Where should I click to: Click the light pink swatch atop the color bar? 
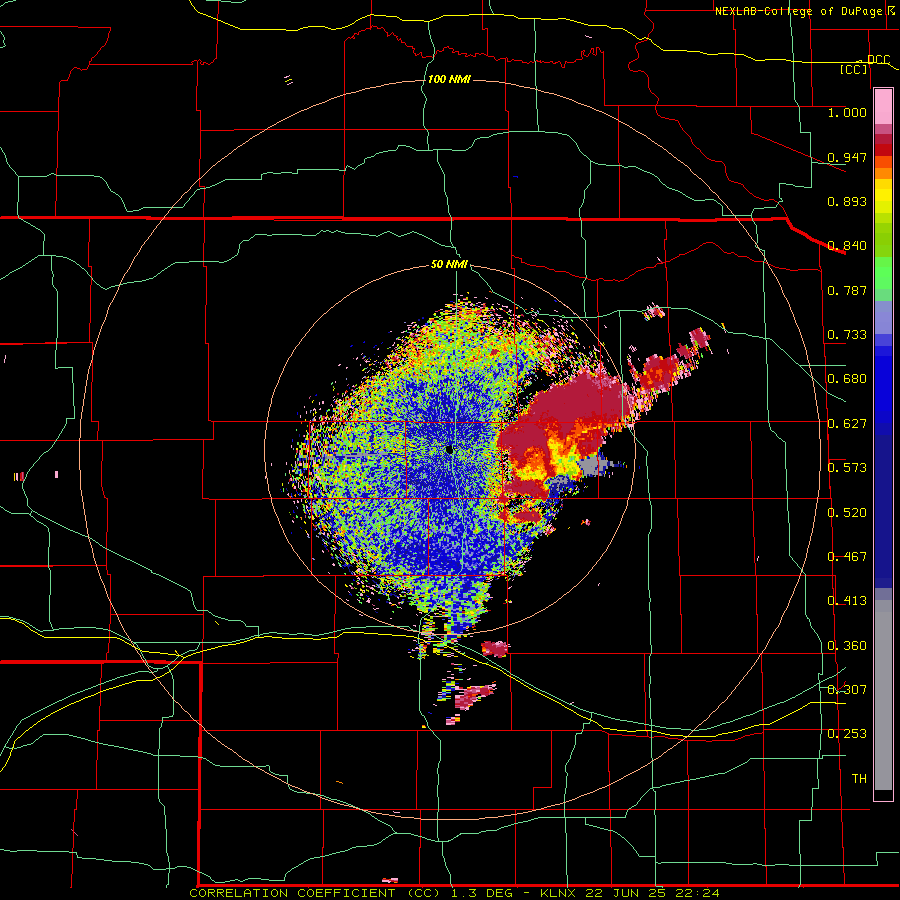(883, 107)
